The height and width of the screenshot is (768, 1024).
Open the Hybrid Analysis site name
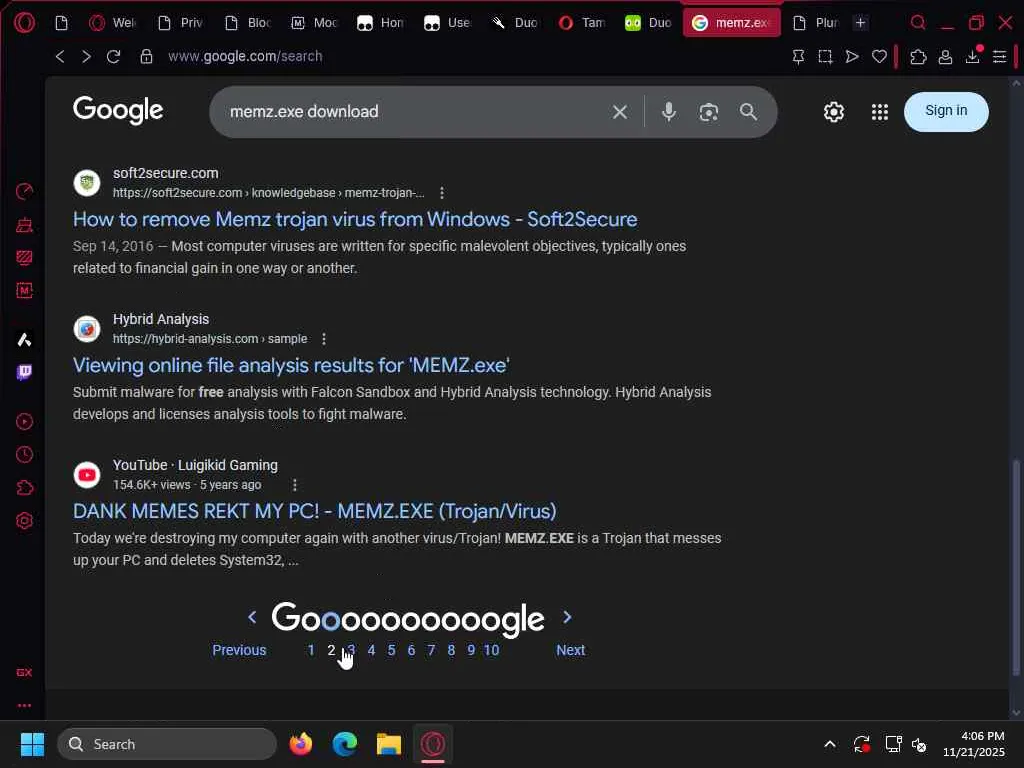(x=161, y=319)
